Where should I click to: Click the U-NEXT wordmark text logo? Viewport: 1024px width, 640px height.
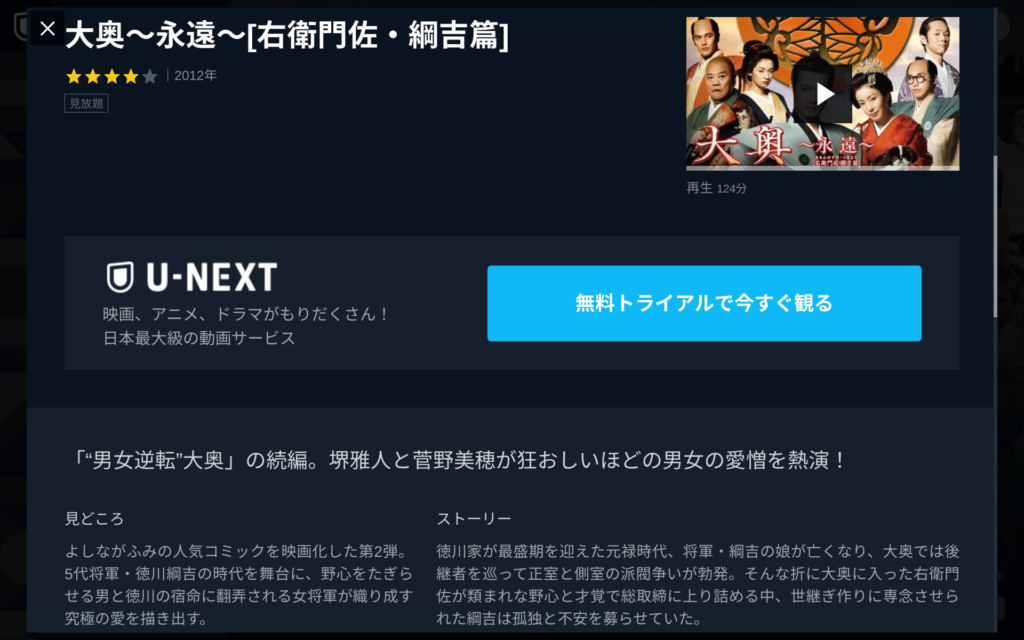[212, 277]
